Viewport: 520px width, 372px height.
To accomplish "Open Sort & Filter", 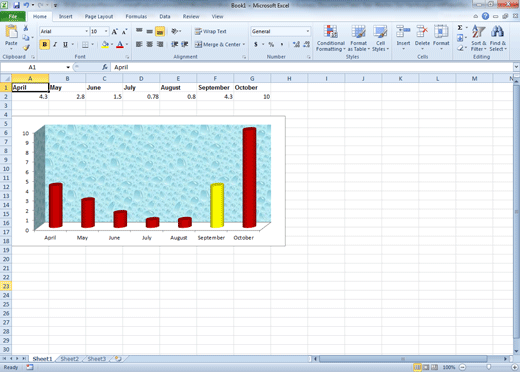I will (479, 38).
